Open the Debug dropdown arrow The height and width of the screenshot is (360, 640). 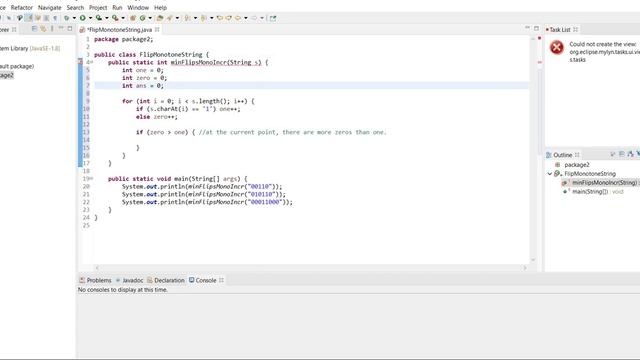[x=74, y=18]
